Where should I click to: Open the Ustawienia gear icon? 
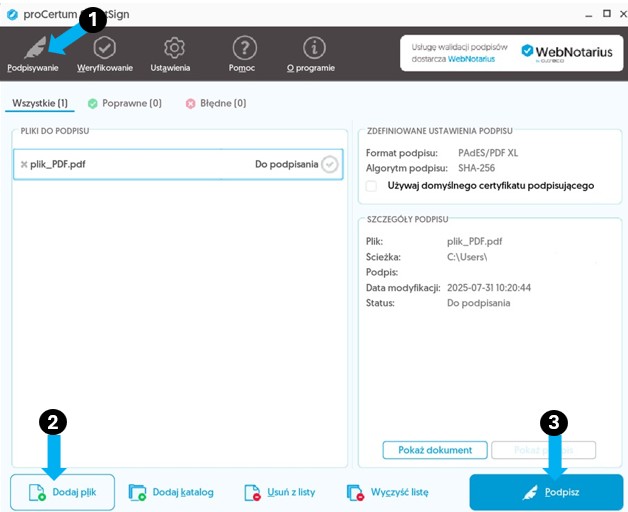(174, 48)
